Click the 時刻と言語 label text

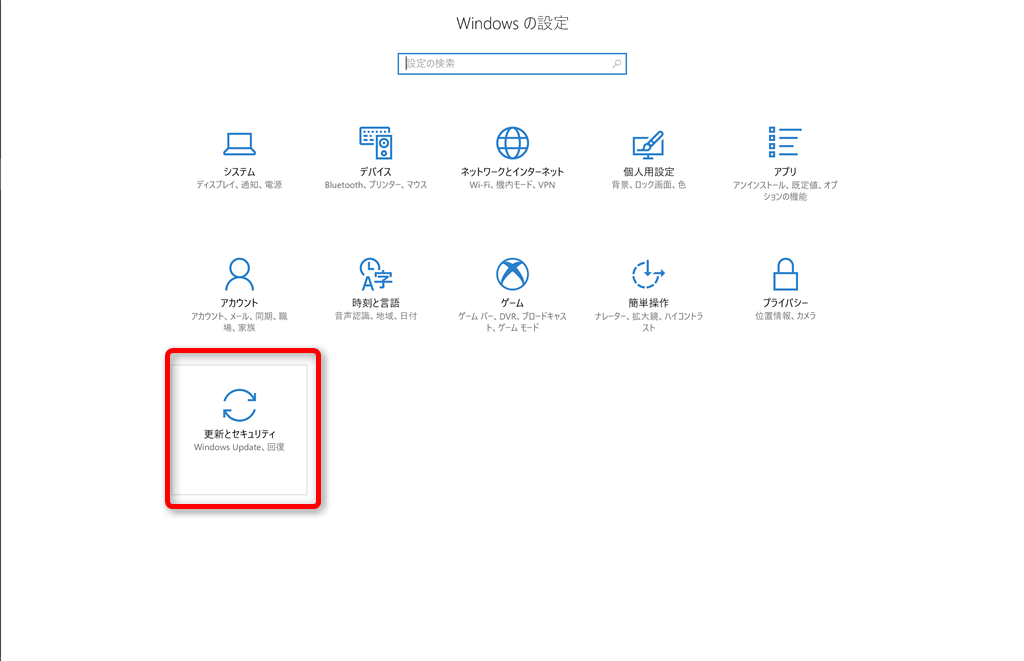[376, 303]
